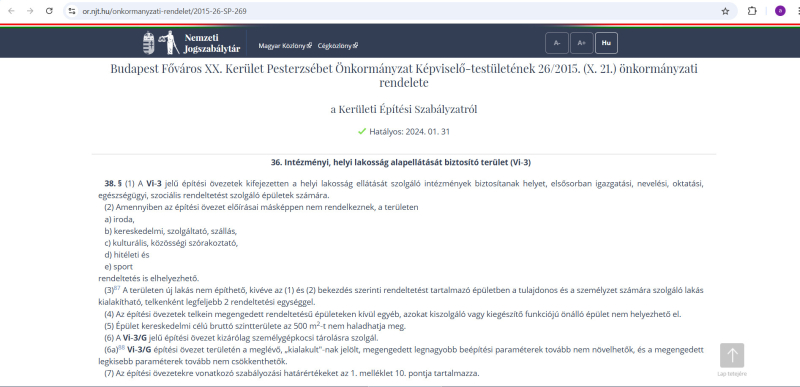Click the Nemzeti Jogszabálytár logo text
This screenshot has height=387, width=800.
coord(212,43)
